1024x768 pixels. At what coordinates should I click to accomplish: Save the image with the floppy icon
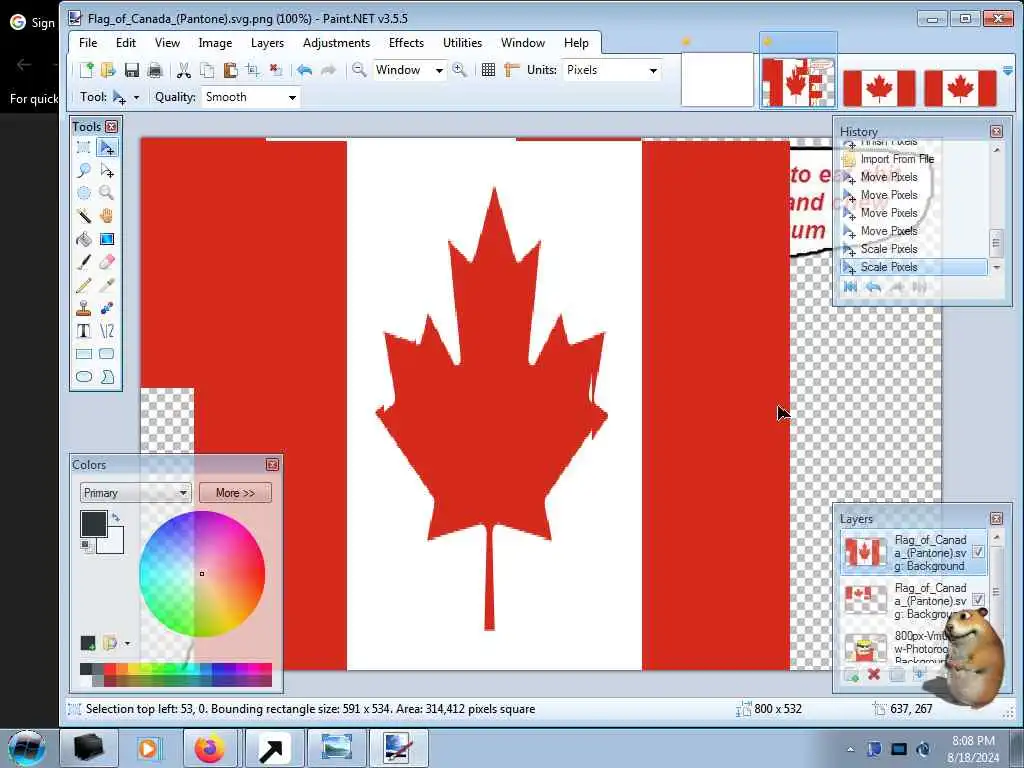[131, 70]
